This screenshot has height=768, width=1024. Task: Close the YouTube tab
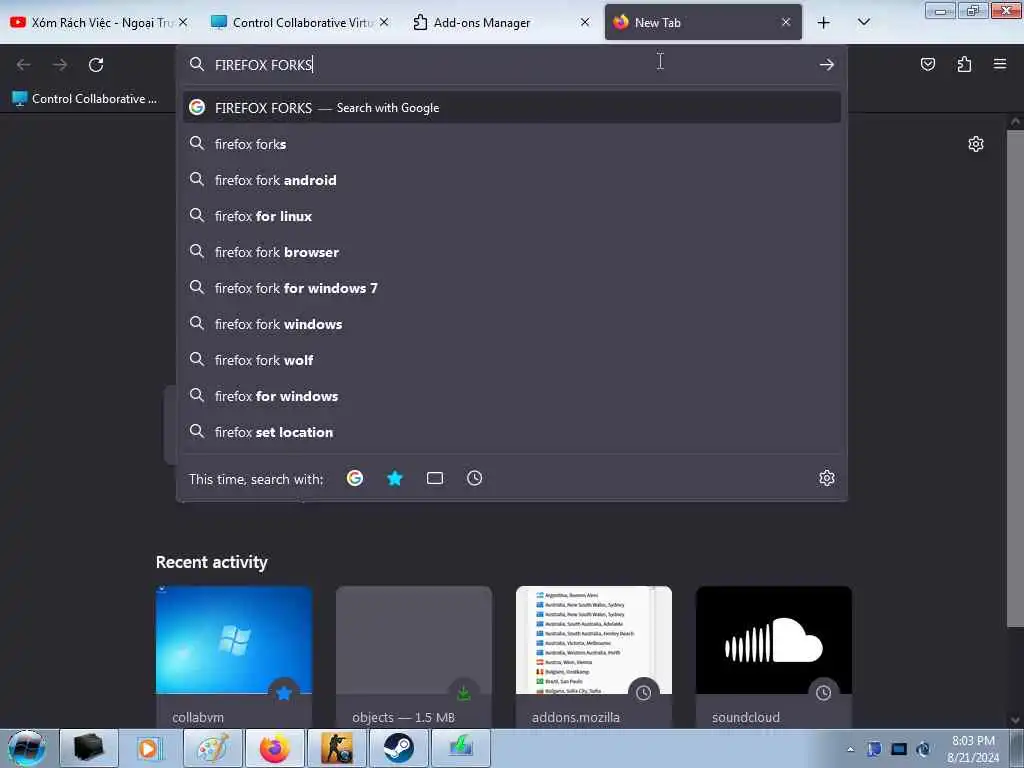coord(183,22)
